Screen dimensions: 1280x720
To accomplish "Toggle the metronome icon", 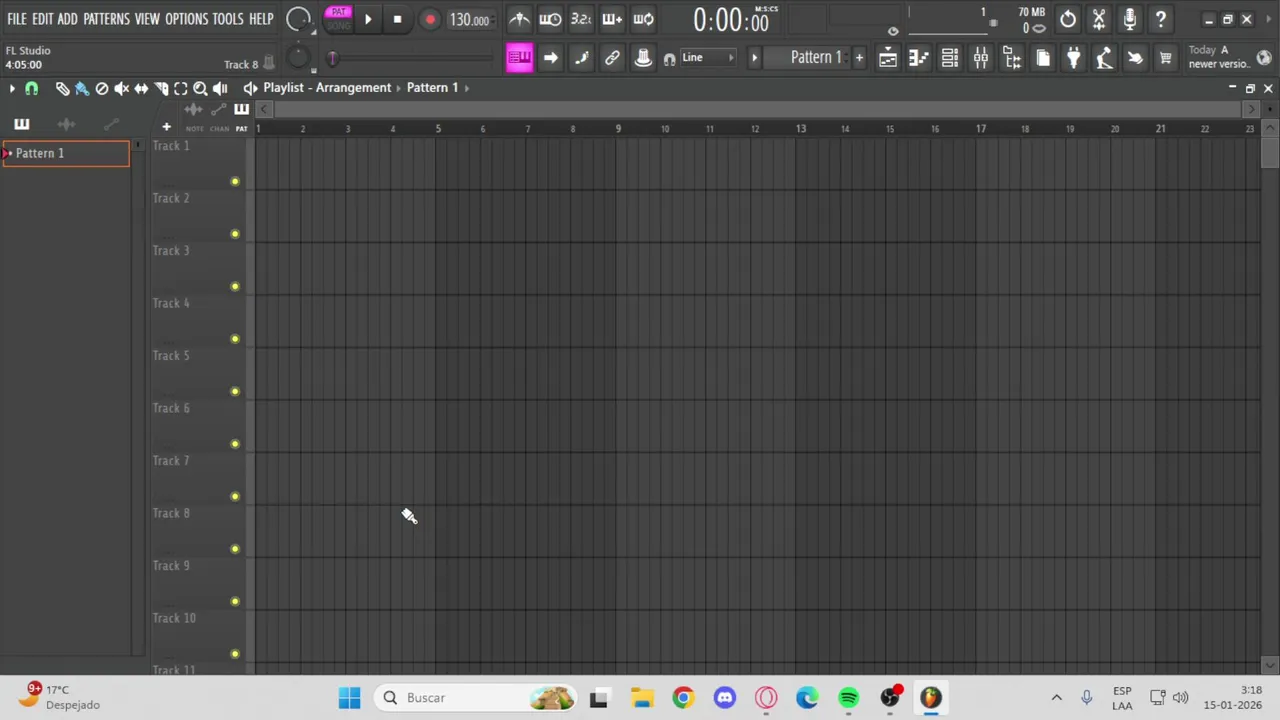I will point(519,19).
